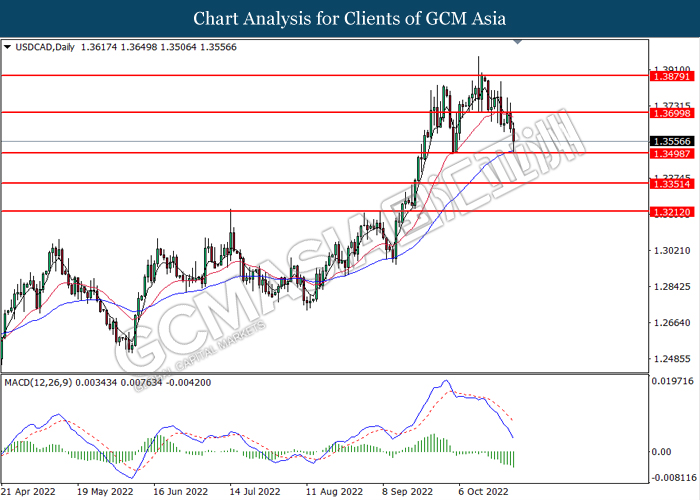Click the chart shift triangle marker at top
This screenshot has height=500, width=700.
pyautogui.click(x=518, y=42)
